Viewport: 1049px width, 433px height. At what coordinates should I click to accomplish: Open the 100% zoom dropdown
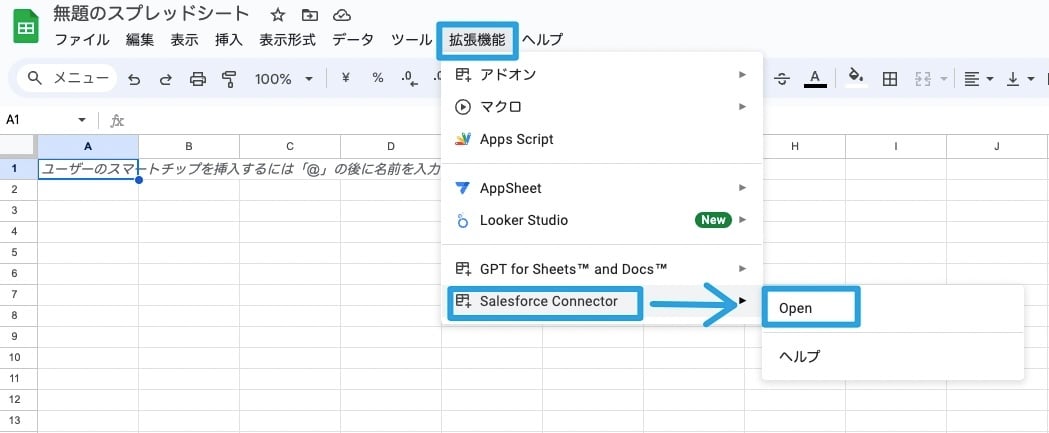click(284, 79)
